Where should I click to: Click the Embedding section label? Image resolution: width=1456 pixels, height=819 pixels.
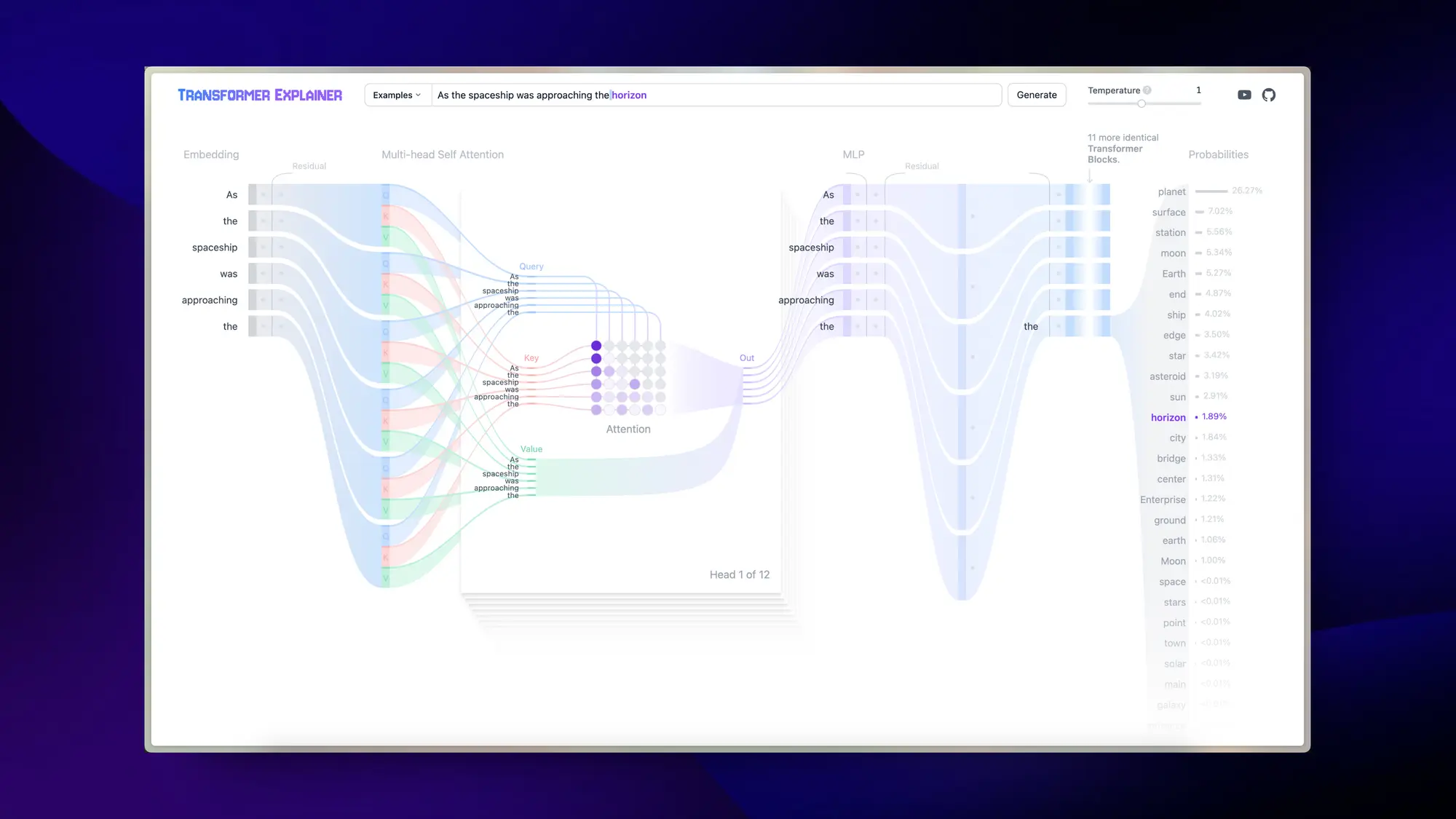click(x=211, y=154)
